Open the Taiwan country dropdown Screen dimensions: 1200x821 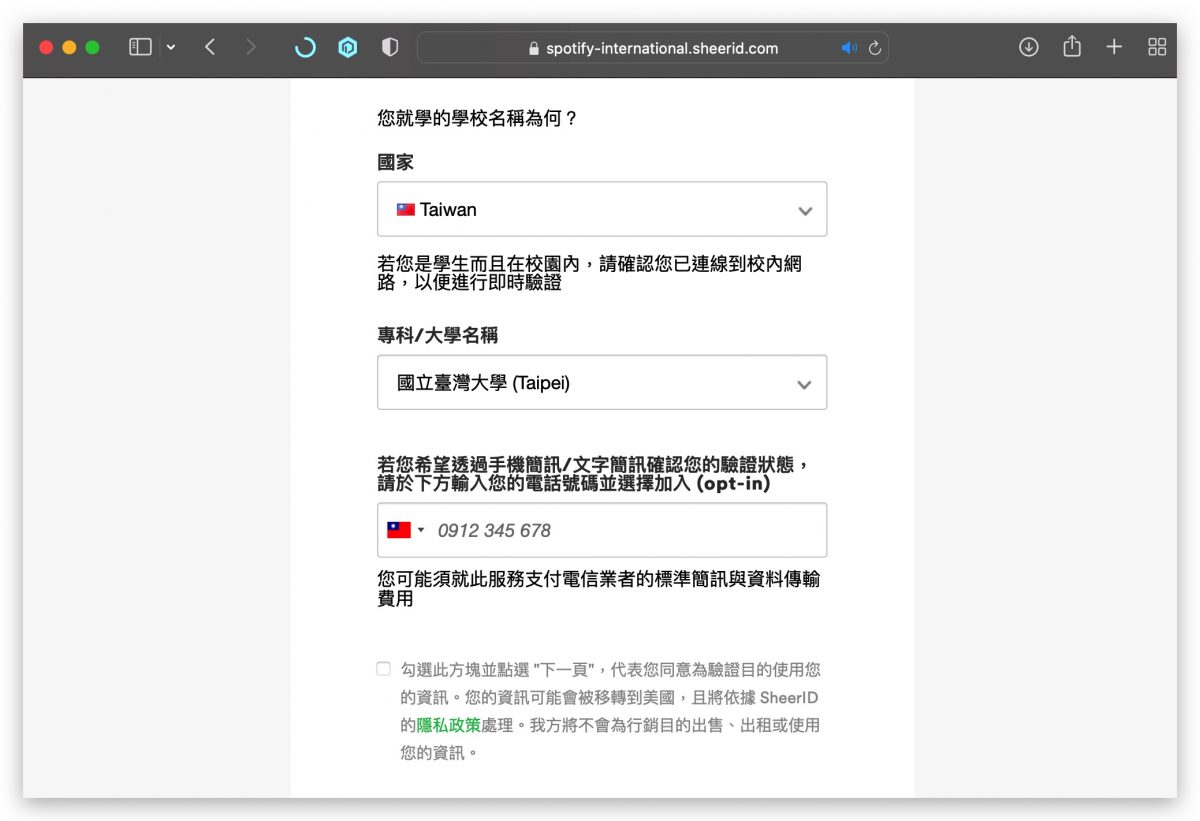[x=602, y=209]
